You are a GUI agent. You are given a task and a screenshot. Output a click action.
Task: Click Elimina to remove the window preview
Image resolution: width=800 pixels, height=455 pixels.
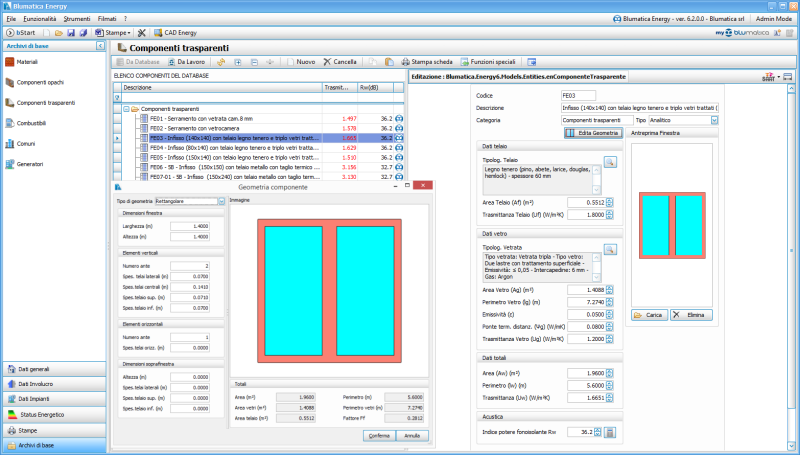tap(691, 315)
